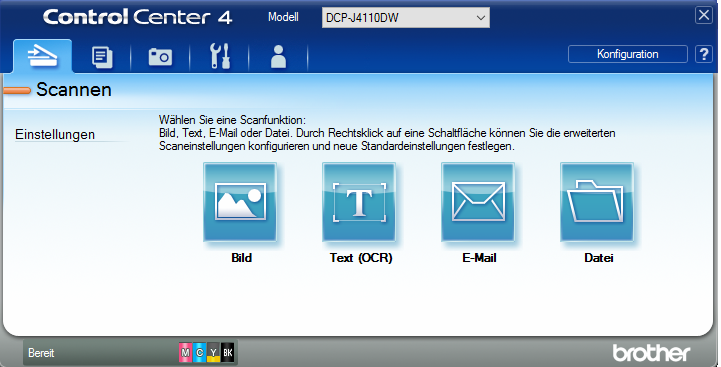
Task: Start a Text (OCR) scan
Action: (x=359, y=202)
